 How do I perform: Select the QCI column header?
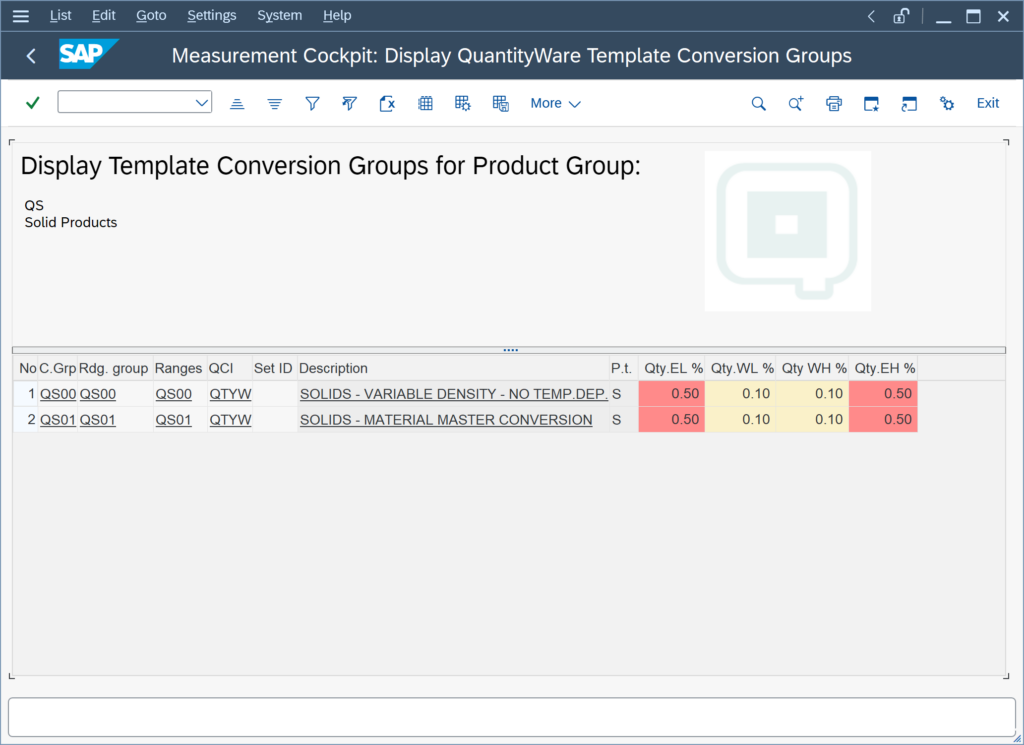pos(230,368)
